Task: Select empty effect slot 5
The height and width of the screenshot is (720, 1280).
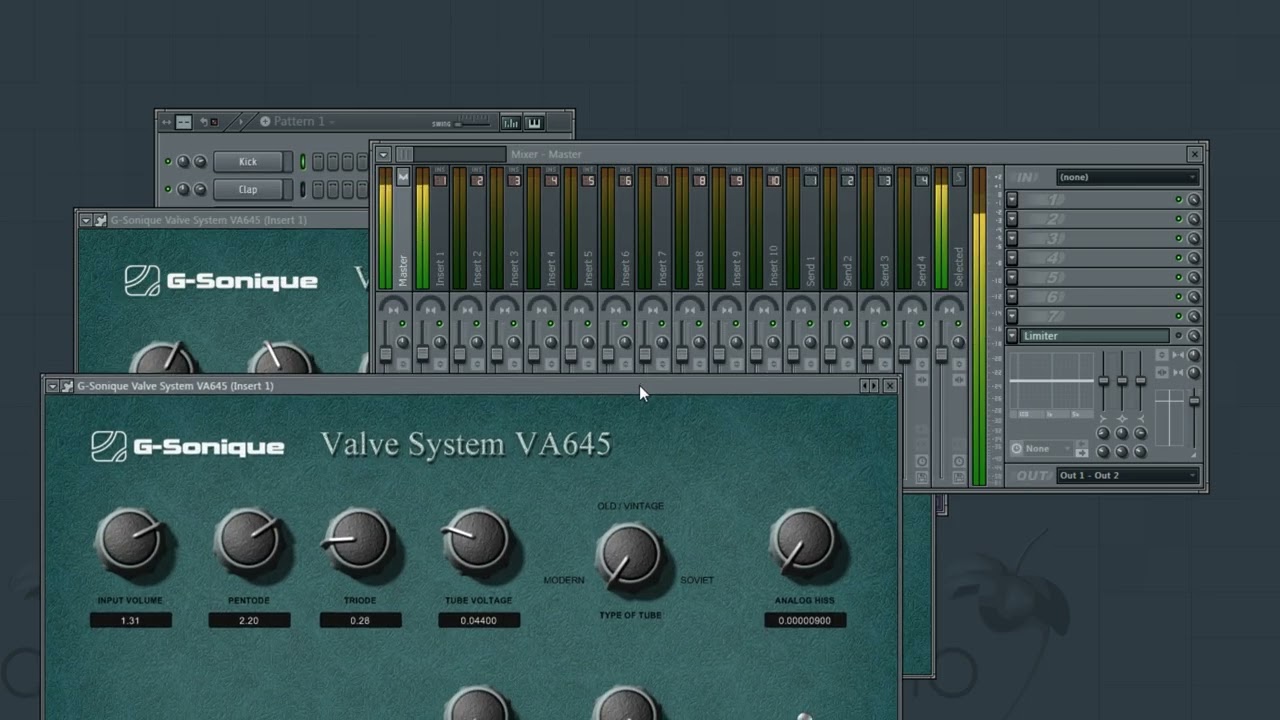Action: click(1094, 278)
